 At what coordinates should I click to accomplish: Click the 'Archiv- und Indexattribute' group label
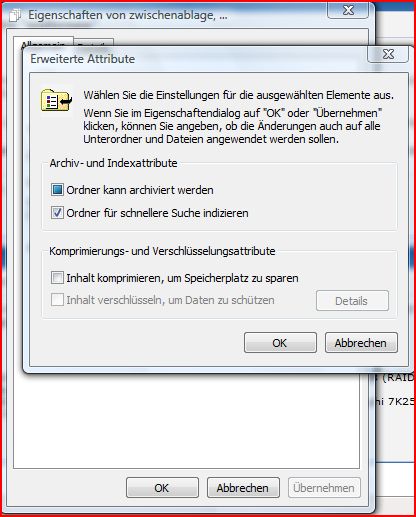click(x=113, y=163)
